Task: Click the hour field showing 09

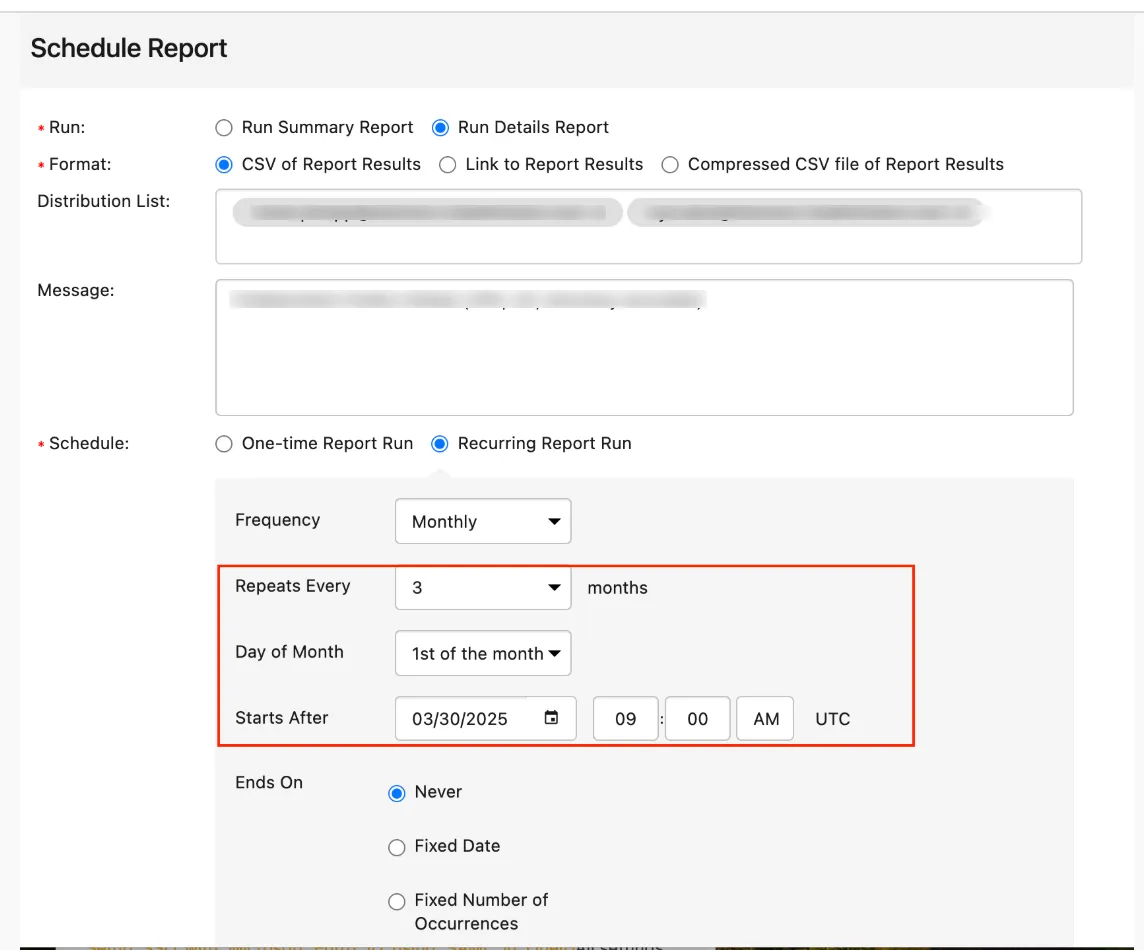Action: tap(625, 719)
